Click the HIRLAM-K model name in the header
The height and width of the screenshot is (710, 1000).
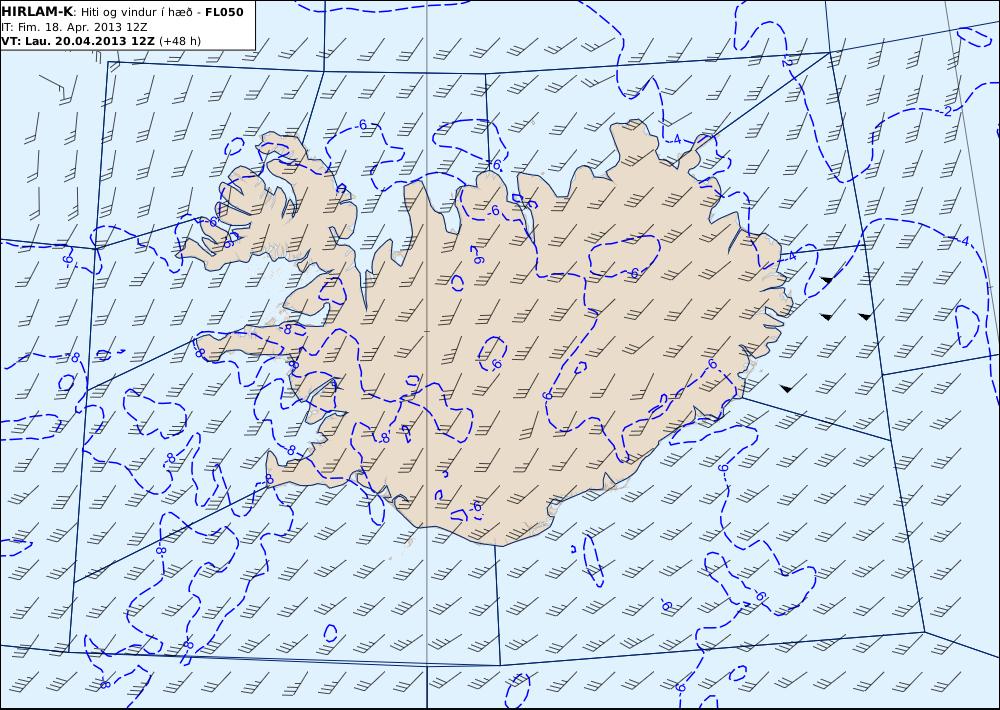point(37,12)
